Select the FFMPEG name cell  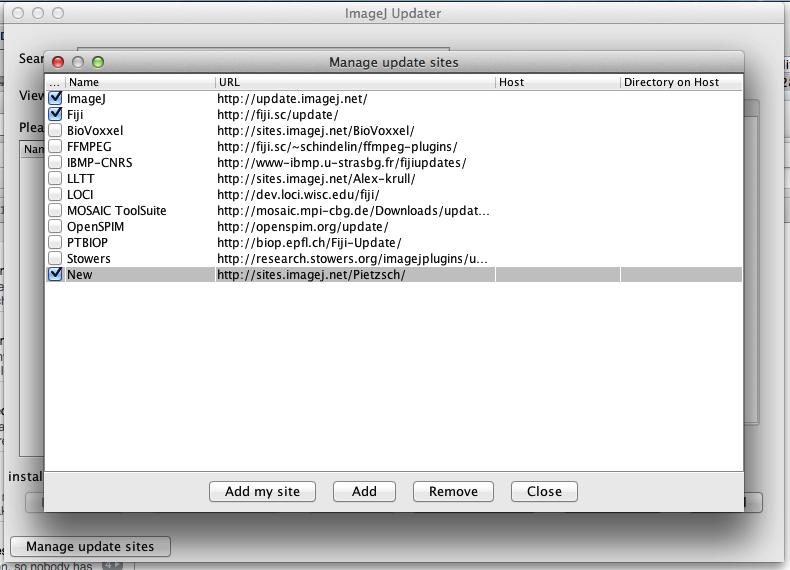click(x=140, y=147)
